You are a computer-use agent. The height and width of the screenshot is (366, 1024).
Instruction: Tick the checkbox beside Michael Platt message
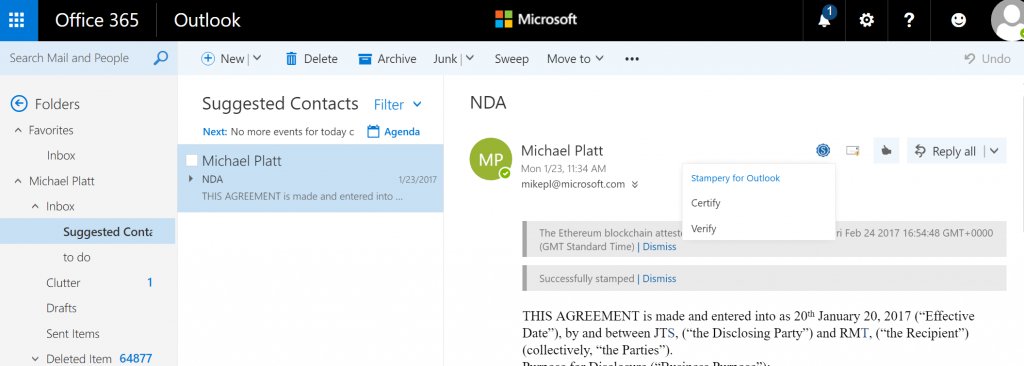pyautogui.click(x=191, y=160)
